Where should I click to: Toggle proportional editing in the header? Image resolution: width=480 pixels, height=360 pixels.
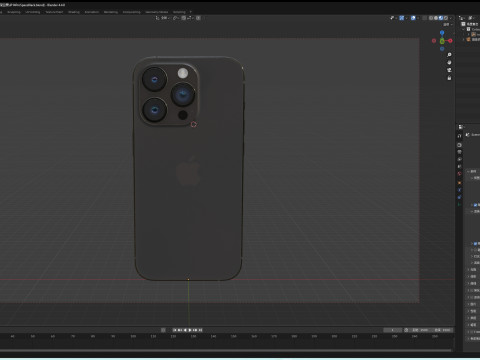tap(198, 18)
